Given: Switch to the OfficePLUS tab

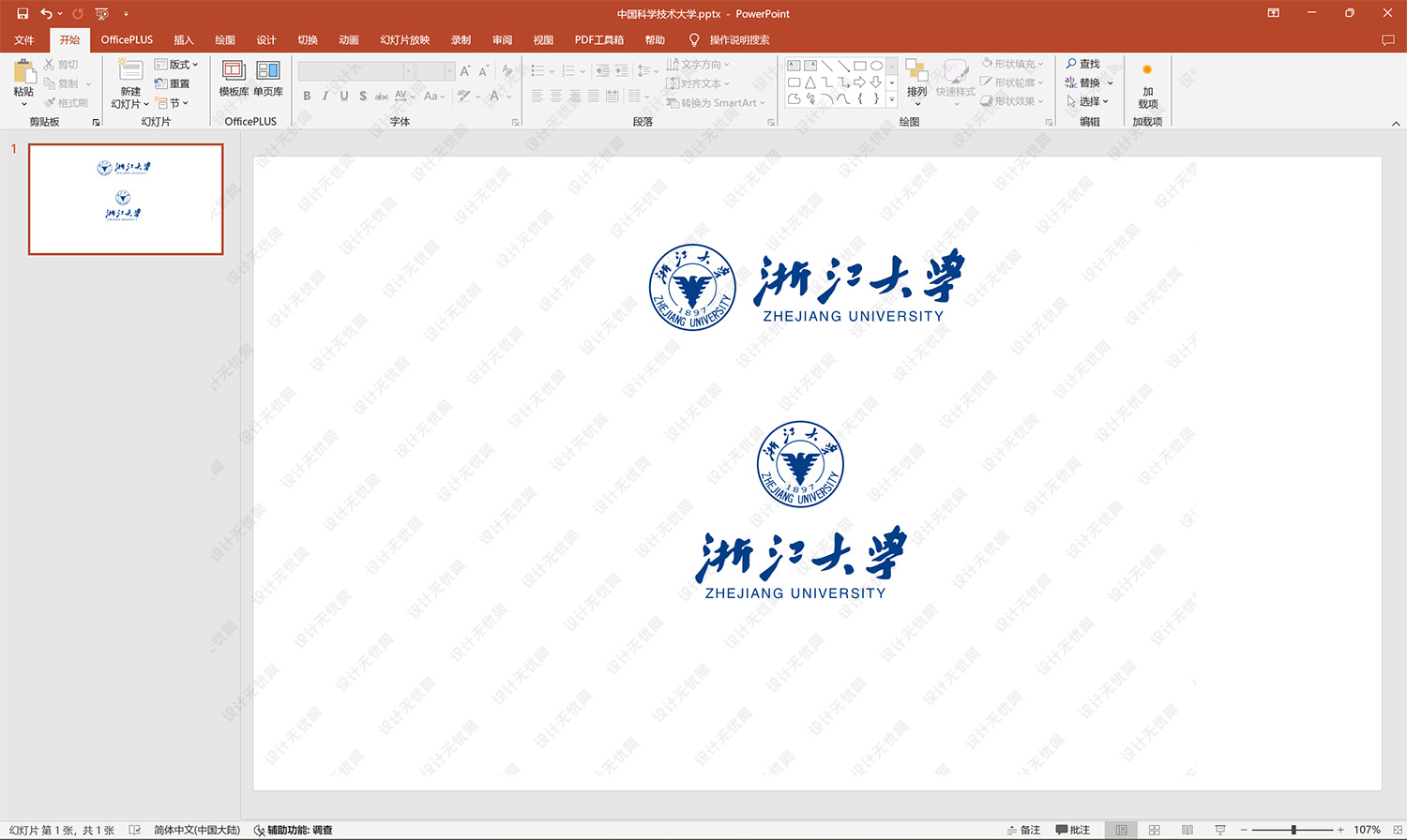Looking at the screenshot, I should coord(127,39).
